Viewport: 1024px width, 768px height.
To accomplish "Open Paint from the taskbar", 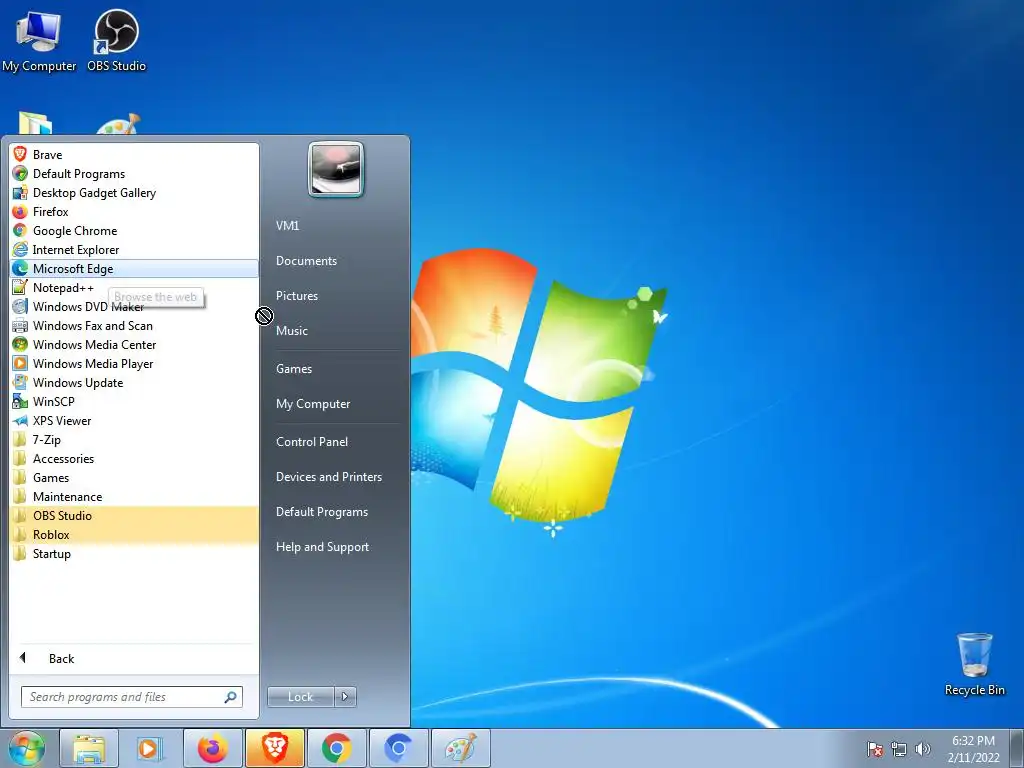I will pos(461,748).
